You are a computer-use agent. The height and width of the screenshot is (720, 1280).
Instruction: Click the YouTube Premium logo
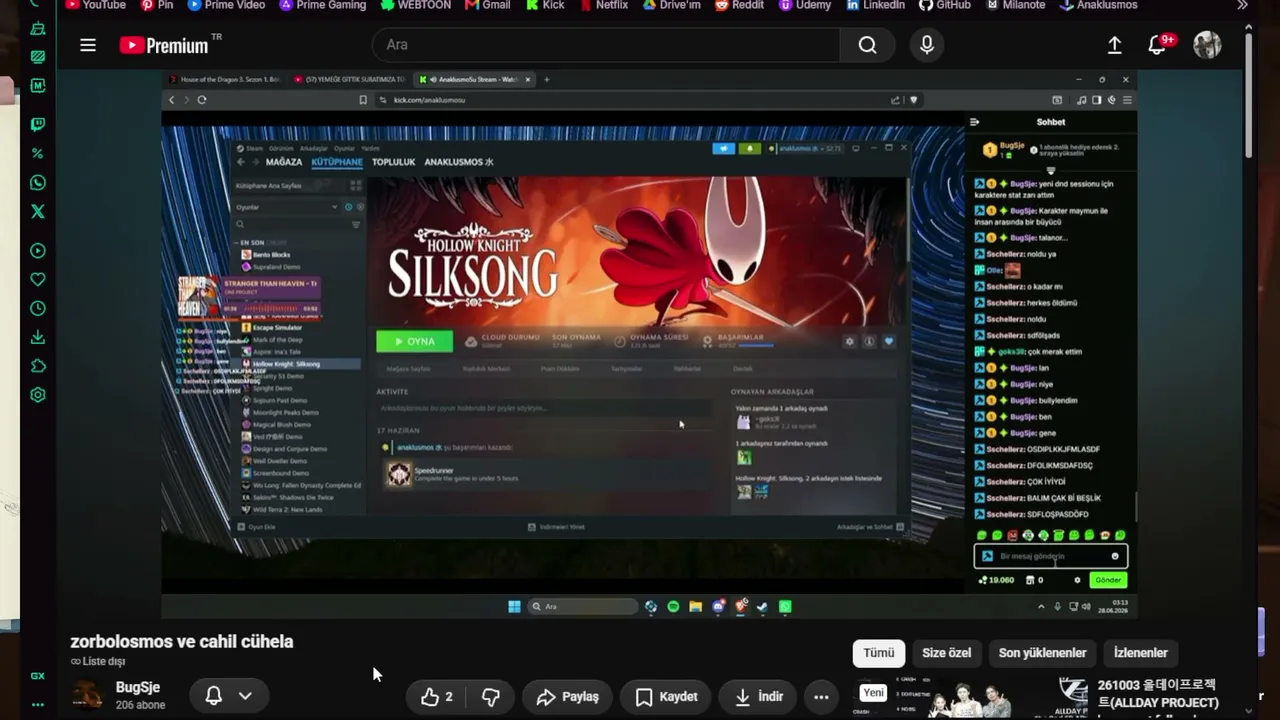pyautogui.click(x=164, y=45)
